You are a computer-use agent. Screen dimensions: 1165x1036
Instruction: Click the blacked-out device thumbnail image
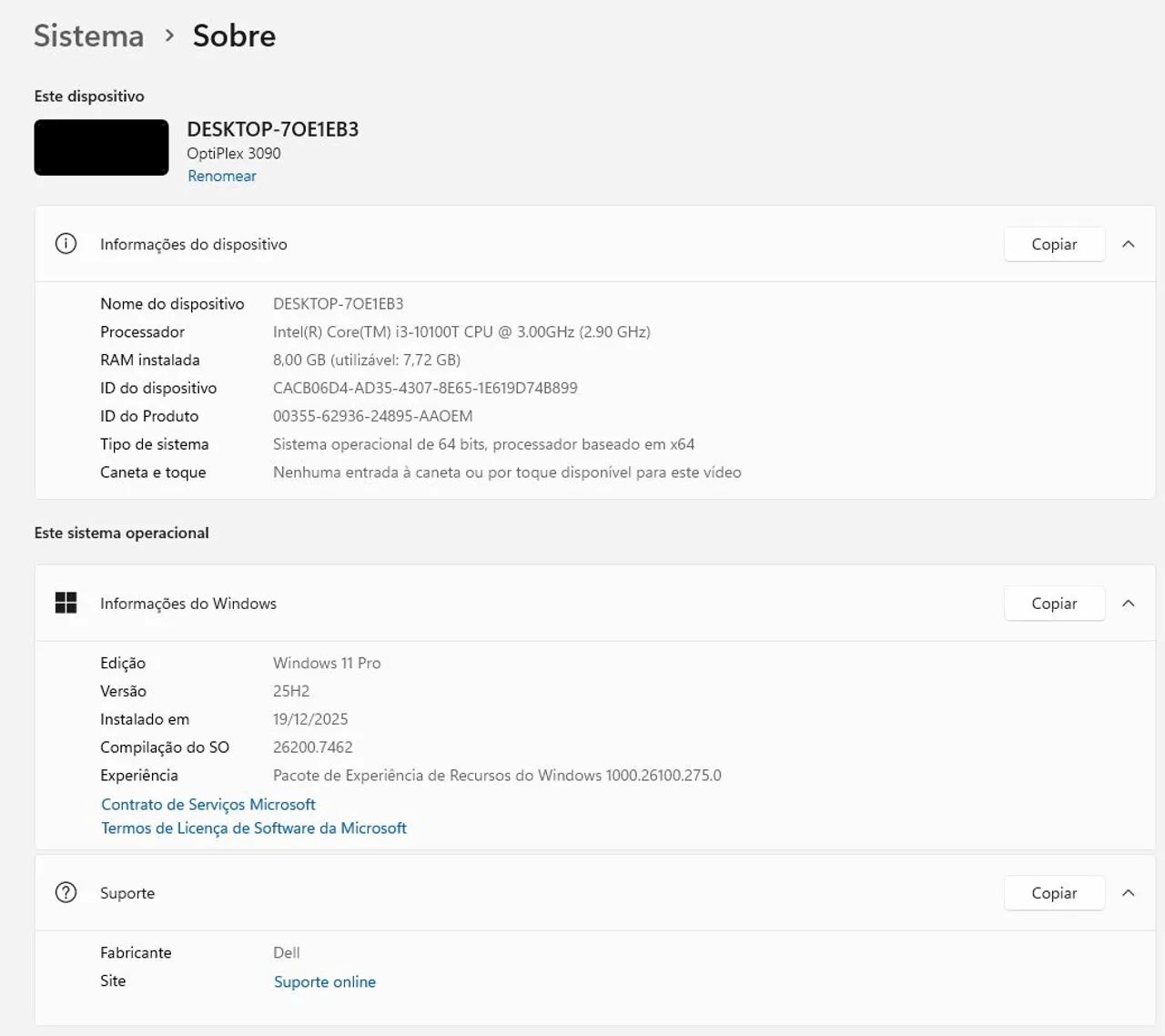pos(101,147)
